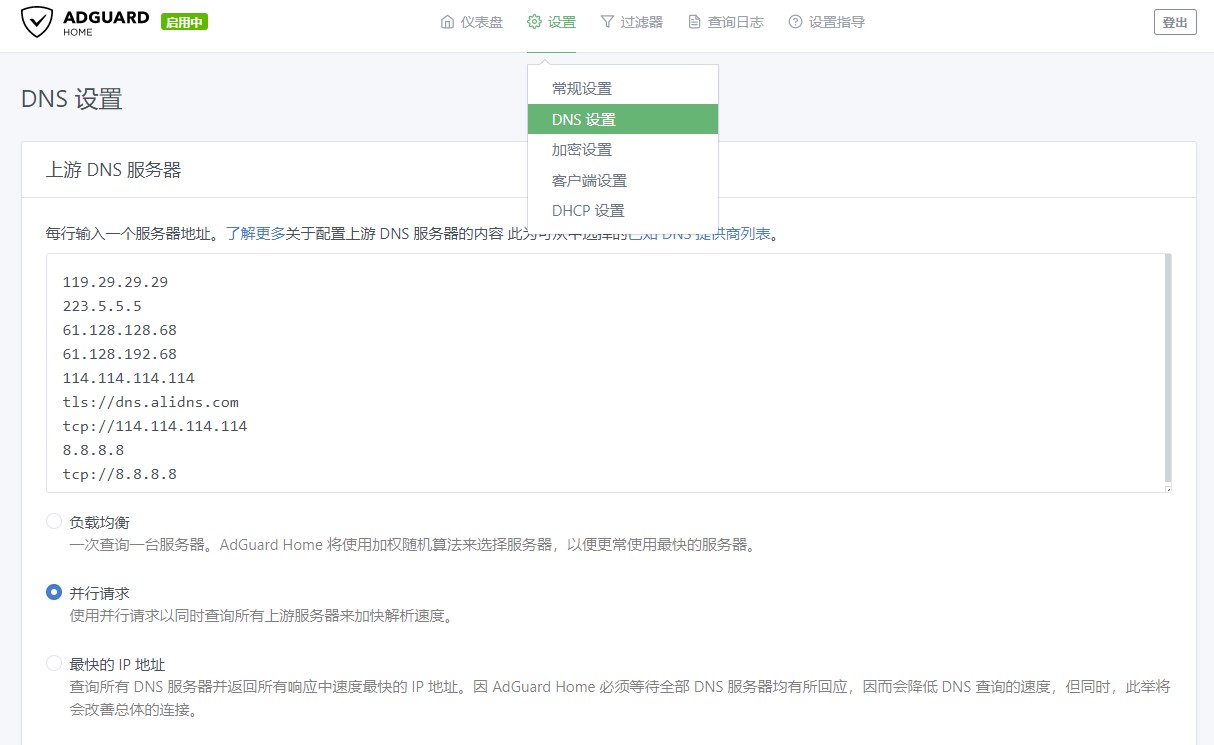
Task: Open the 设置 navigation menu
Action: click(551, 22)
